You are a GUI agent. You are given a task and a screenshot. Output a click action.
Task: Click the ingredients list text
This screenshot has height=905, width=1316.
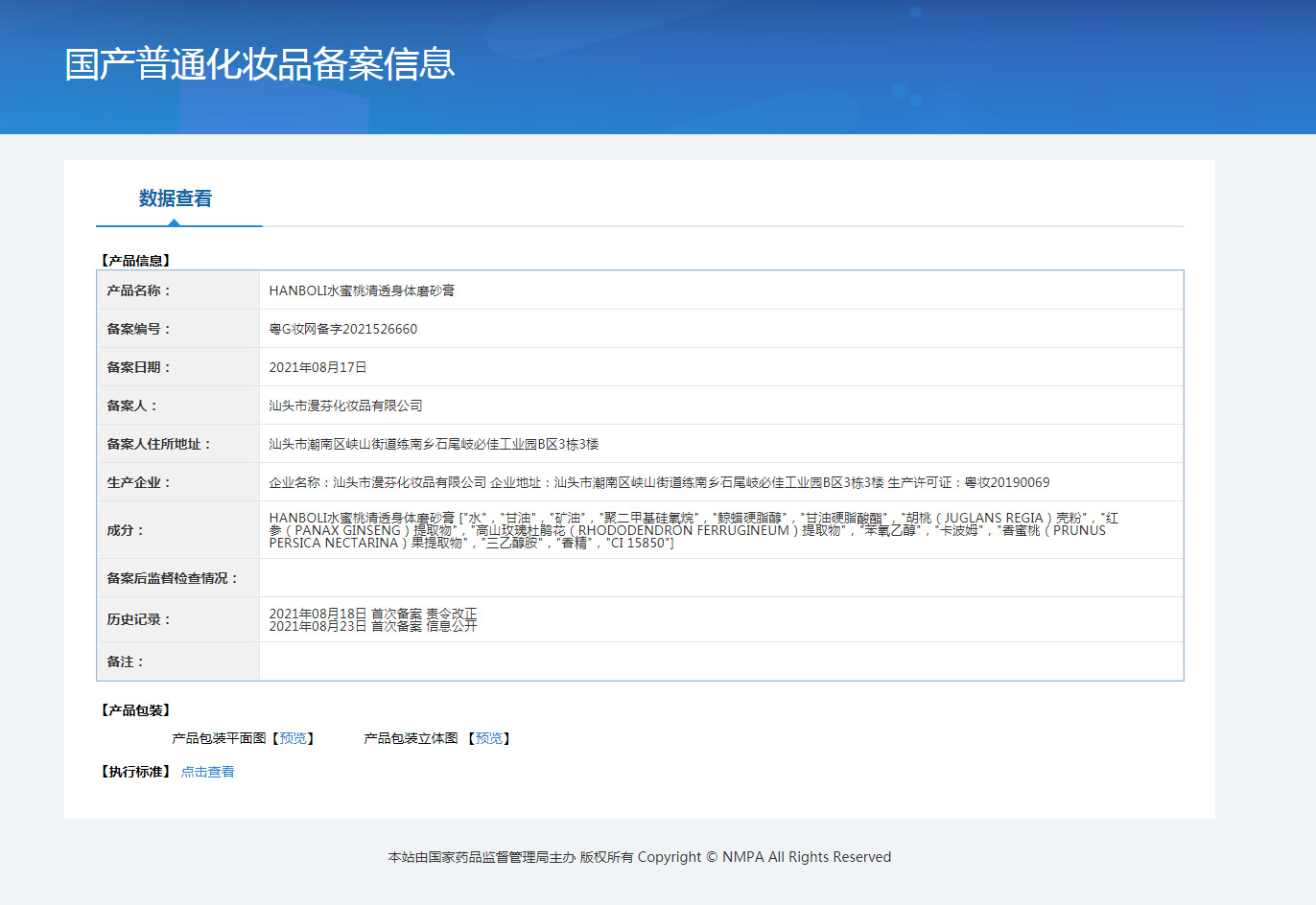coord(693,530)
